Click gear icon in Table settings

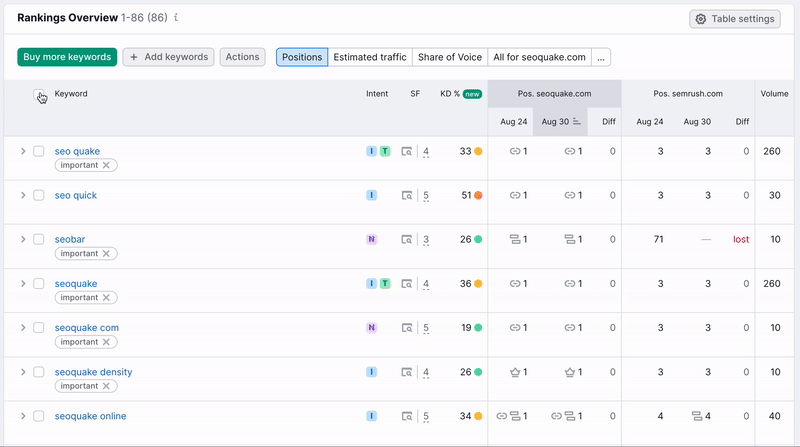coord(701,19)
